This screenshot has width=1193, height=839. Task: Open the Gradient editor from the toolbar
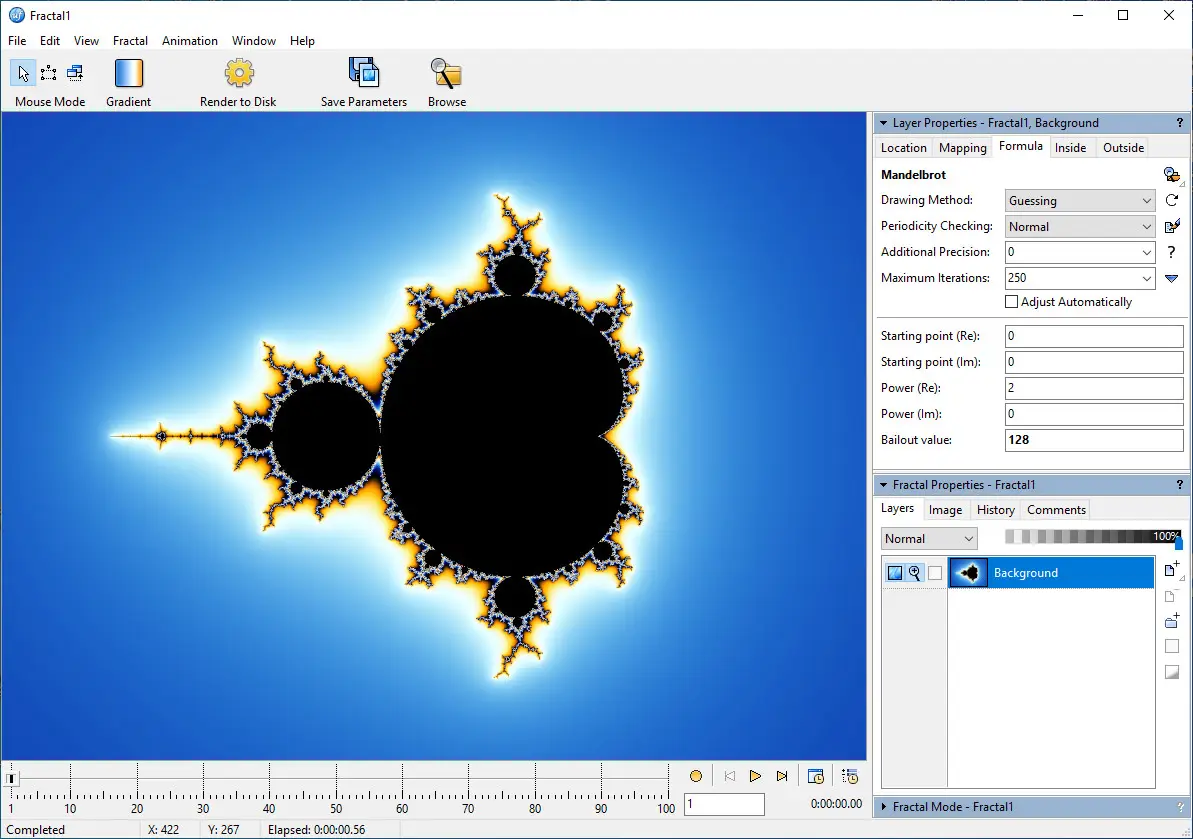coord(129,74)
